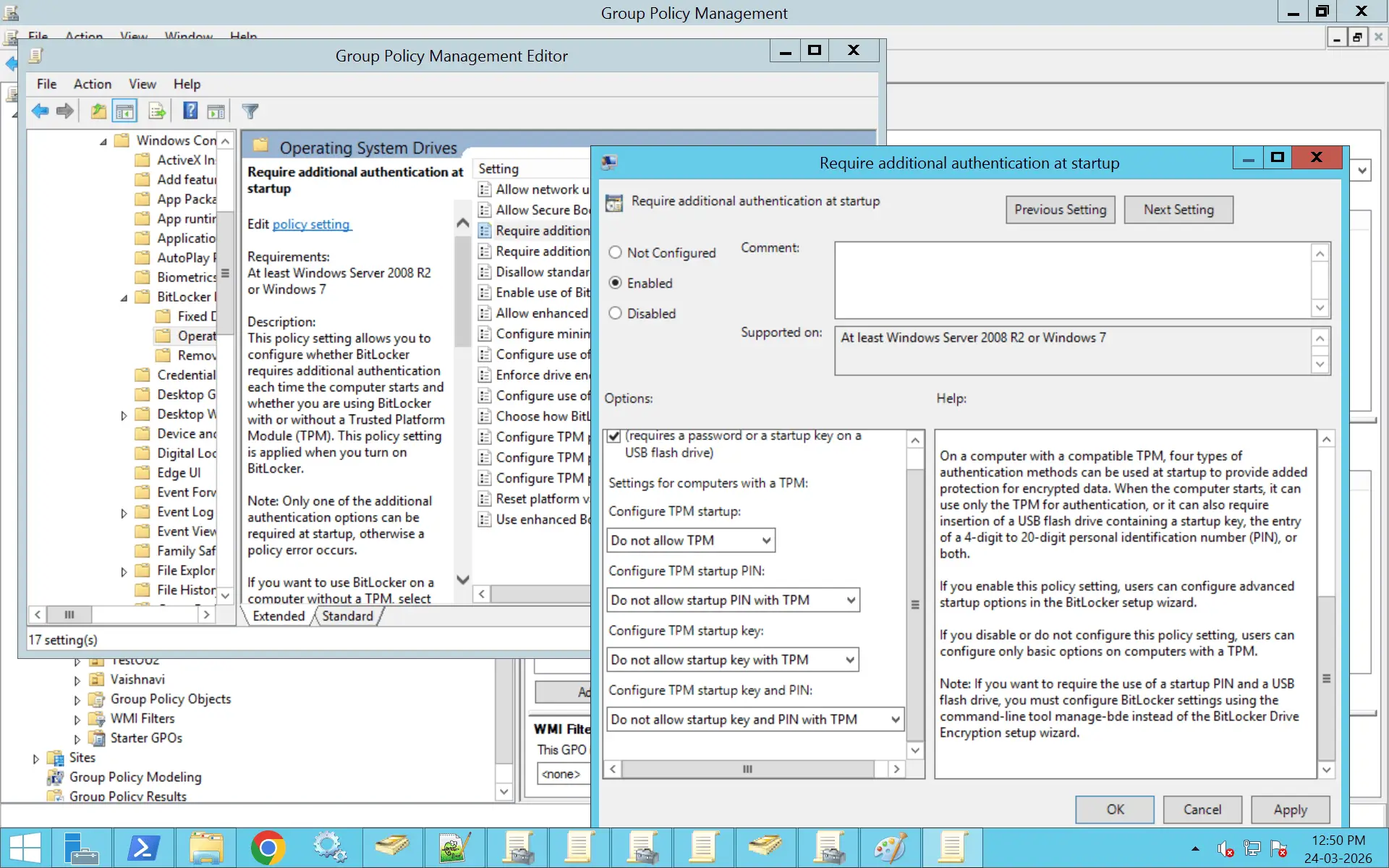
Task: Open the Action menu in the editor
Action: 93,84
